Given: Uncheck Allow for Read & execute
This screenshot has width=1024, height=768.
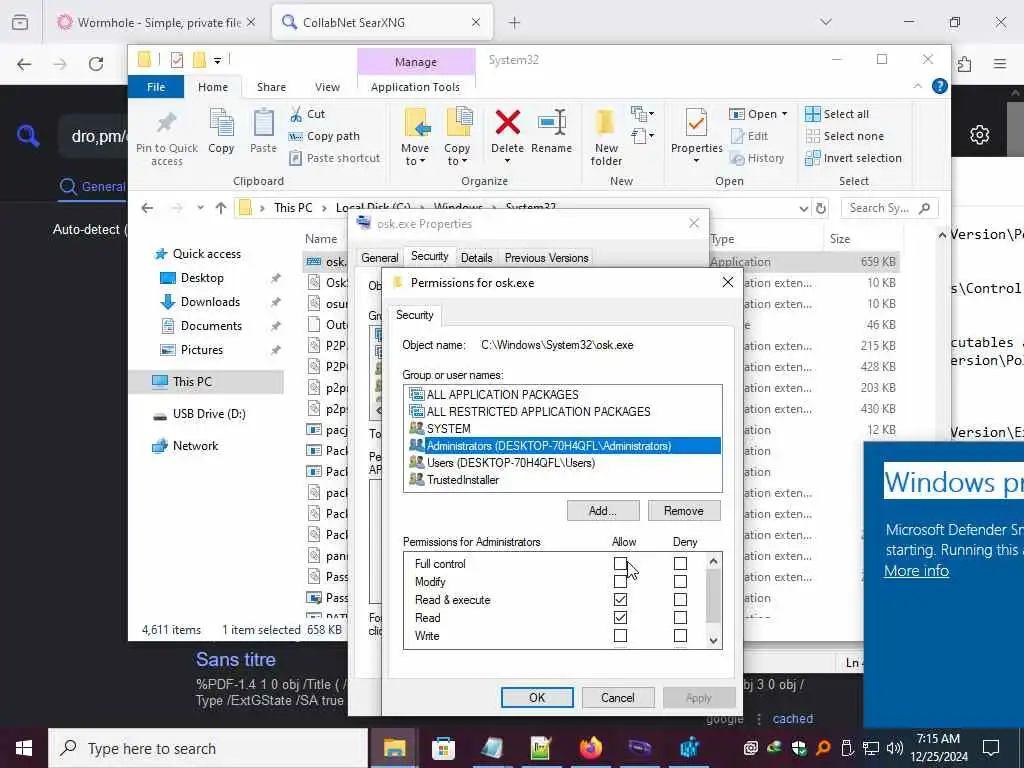Looking at the screenshot, I should 620,600.
